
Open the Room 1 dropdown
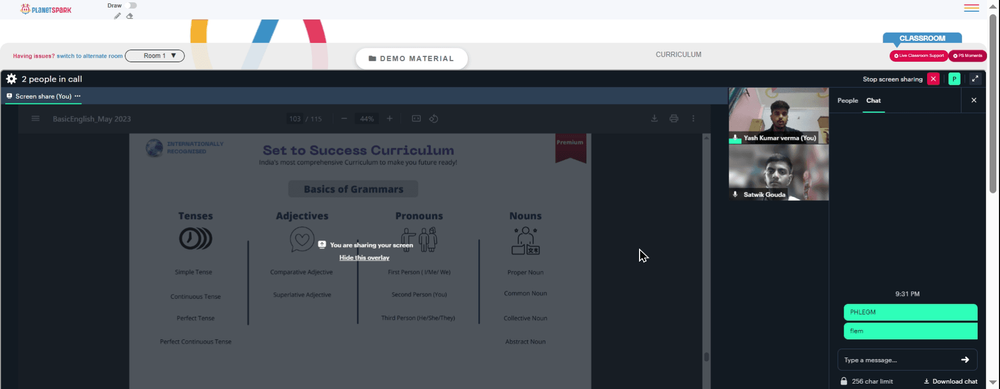(x=155, y=56)
